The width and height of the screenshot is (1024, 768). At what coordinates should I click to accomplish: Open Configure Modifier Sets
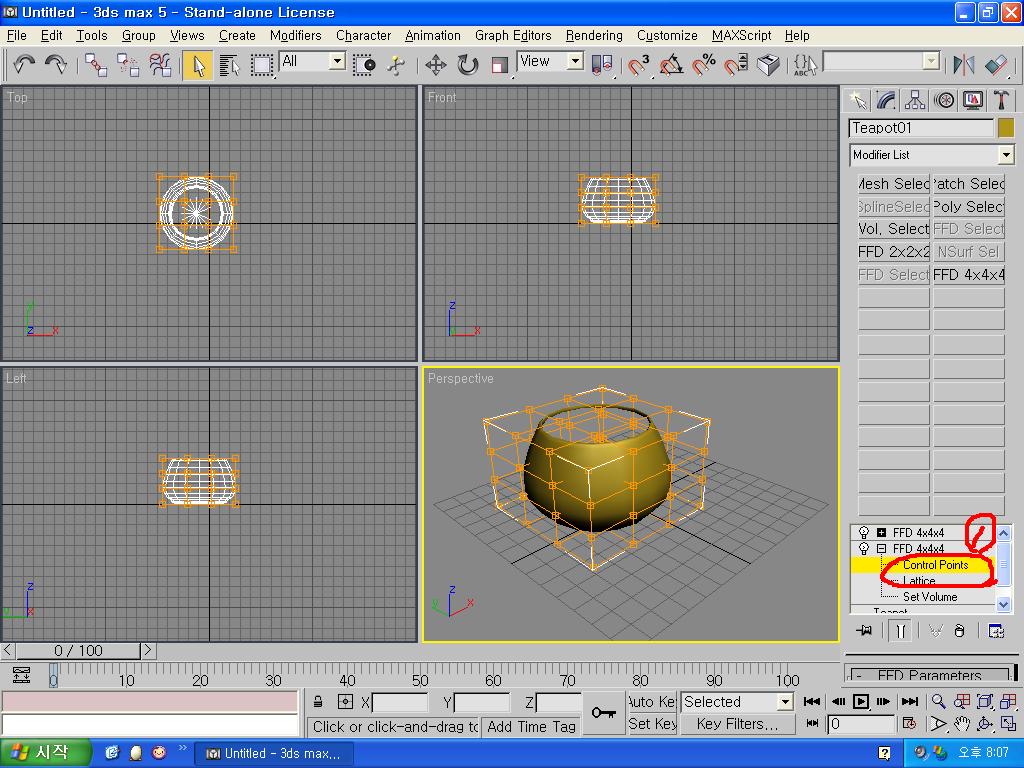click(x=996, y=631)
